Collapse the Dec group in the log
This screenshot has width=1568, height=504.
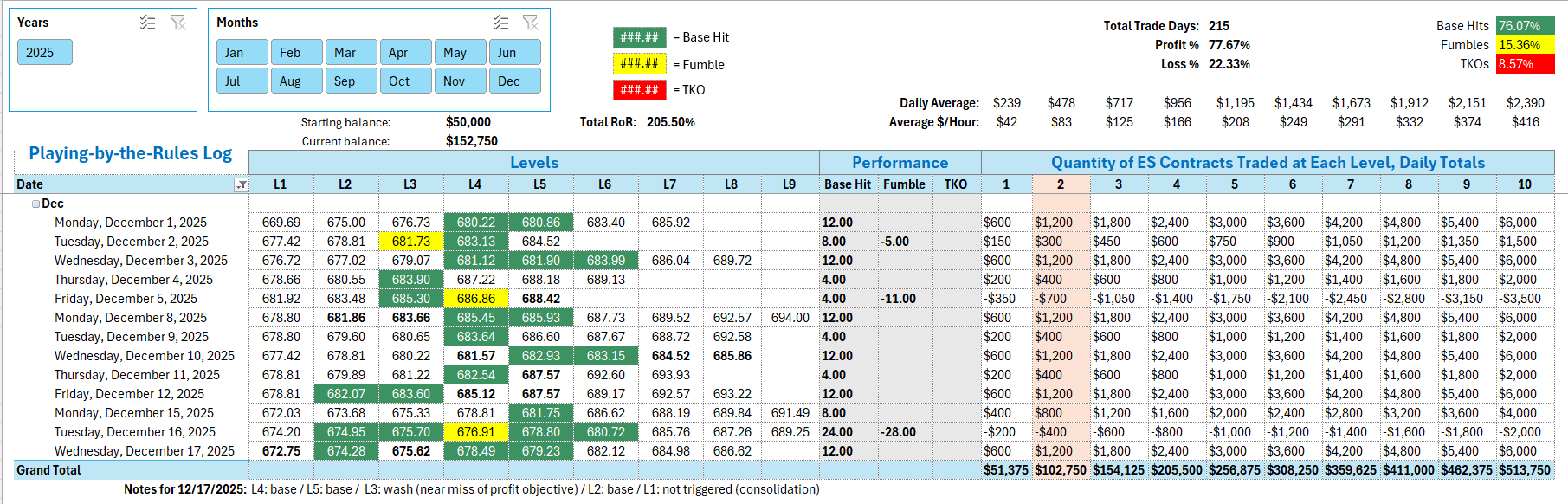(x=35, y=204)
